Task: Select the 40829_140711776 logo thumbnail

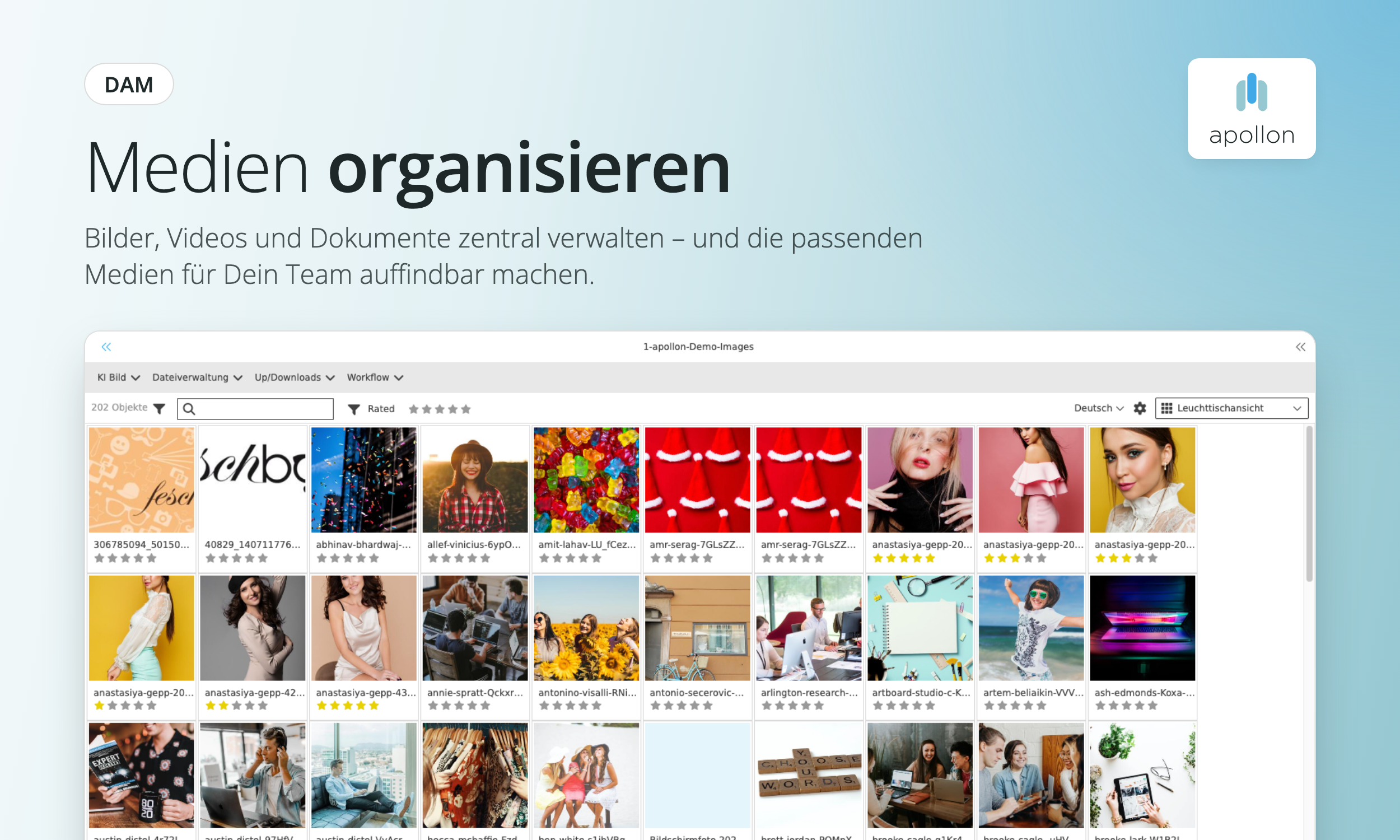Action: 253,479
